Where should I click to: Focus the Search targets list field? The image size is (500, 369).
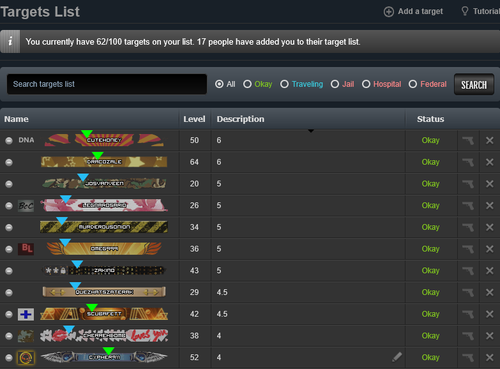107,84
